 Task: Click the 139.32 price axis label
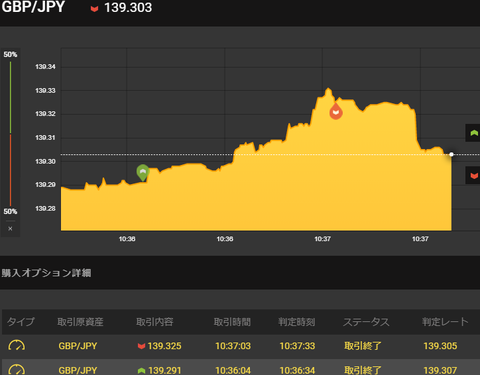(x=45, y=114)
